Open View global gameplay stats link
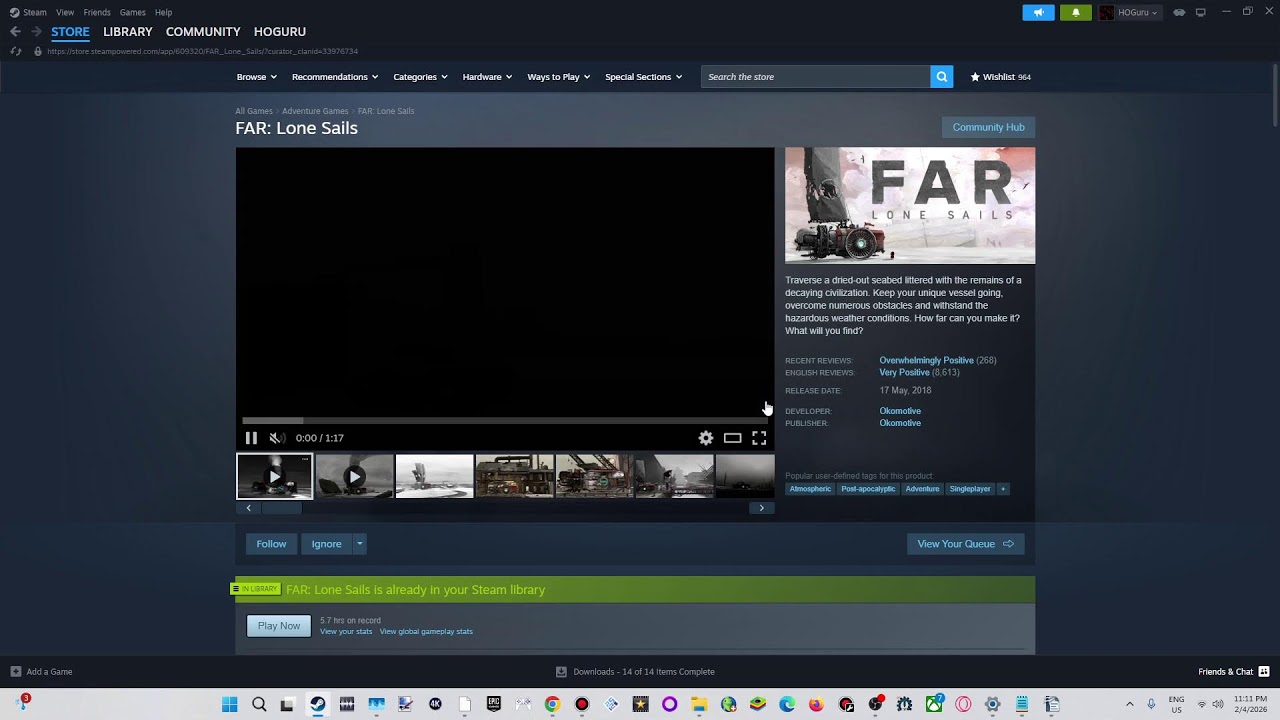Viewport: 1280px width, 720px height. [x=426, y=632]
